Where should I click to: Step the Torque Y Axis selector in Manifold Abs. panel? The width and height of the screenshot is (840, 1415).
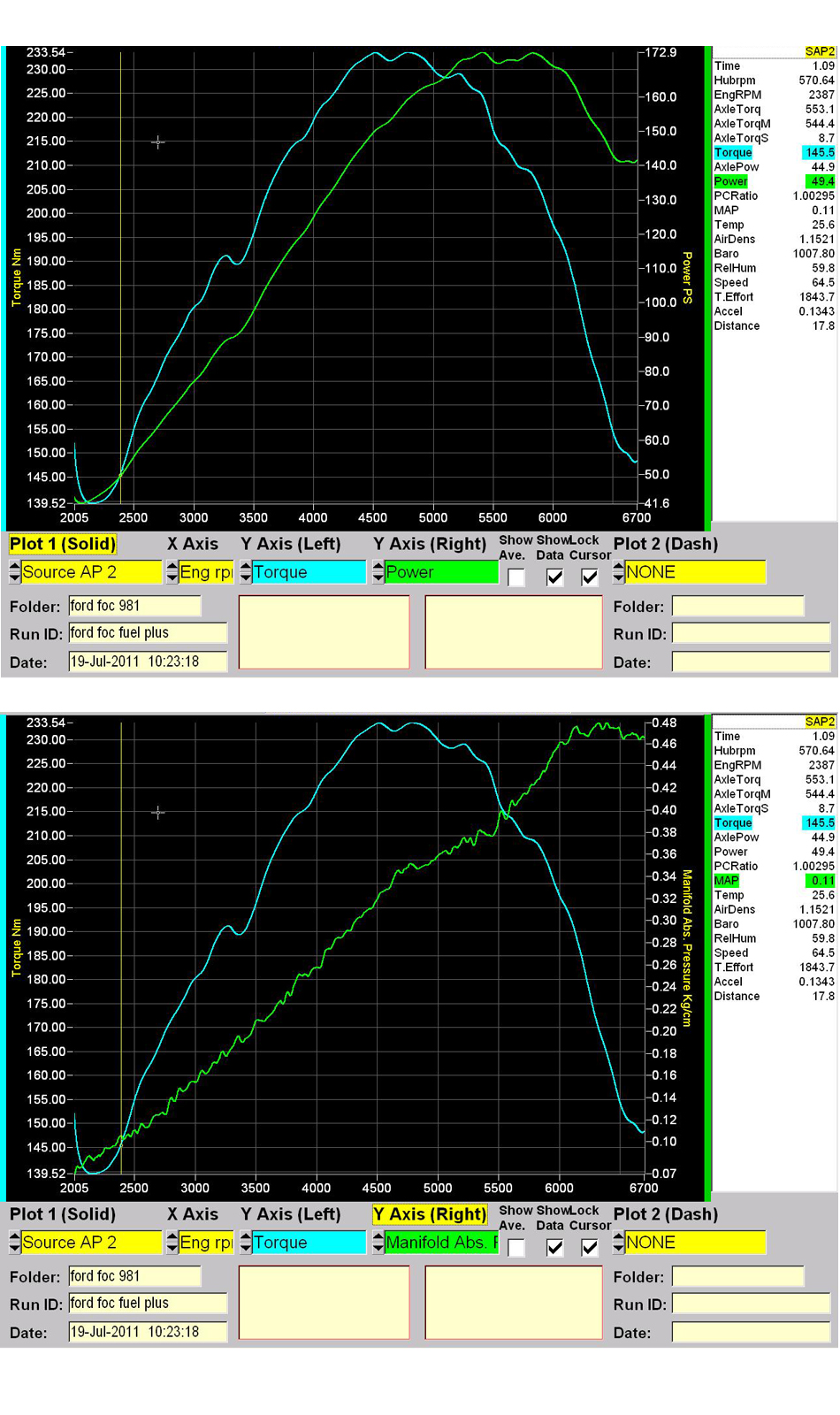point(246,1243)
